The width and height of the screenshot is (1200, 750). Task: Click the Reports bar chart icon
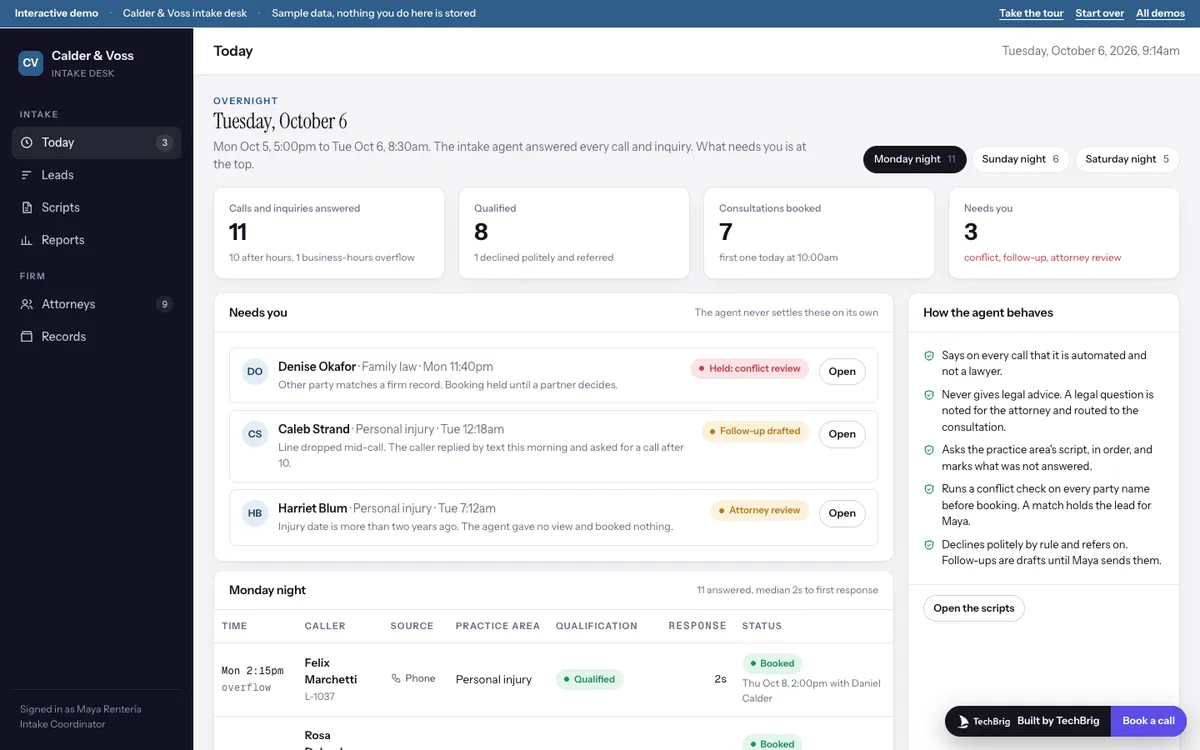click(27, 240)
